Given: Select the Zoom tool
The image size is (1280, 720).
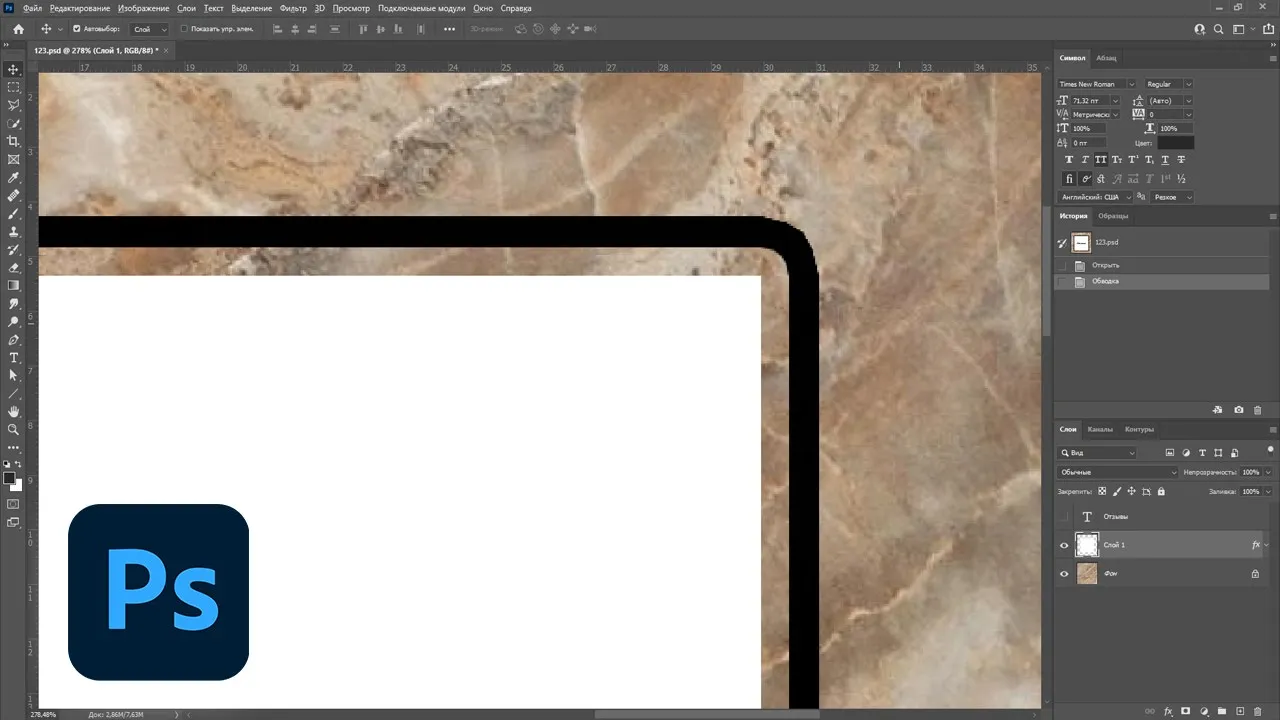Looking at the screenshot, I should coord(14,429).
